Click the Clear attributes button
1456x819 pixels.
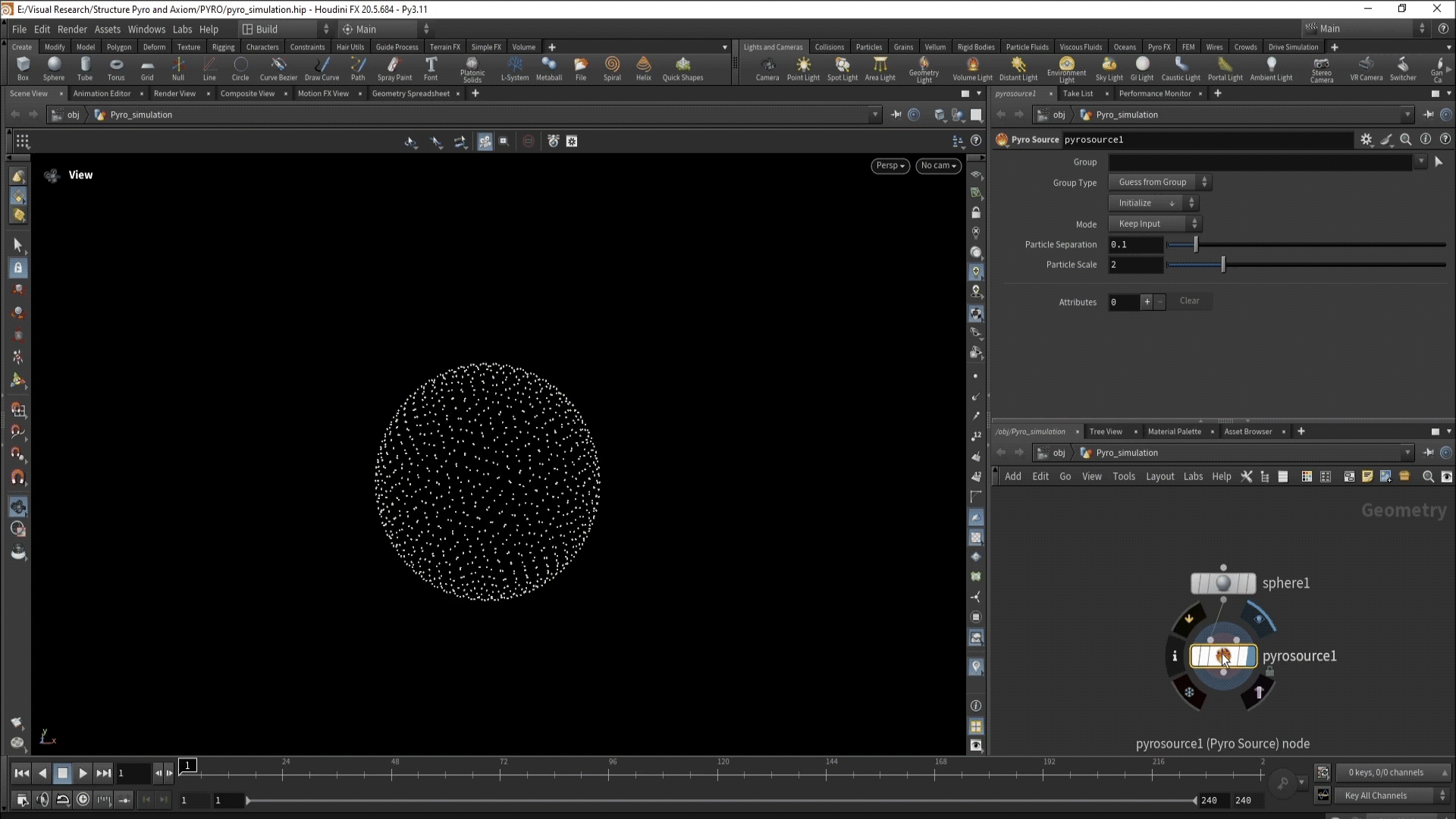1189,301
